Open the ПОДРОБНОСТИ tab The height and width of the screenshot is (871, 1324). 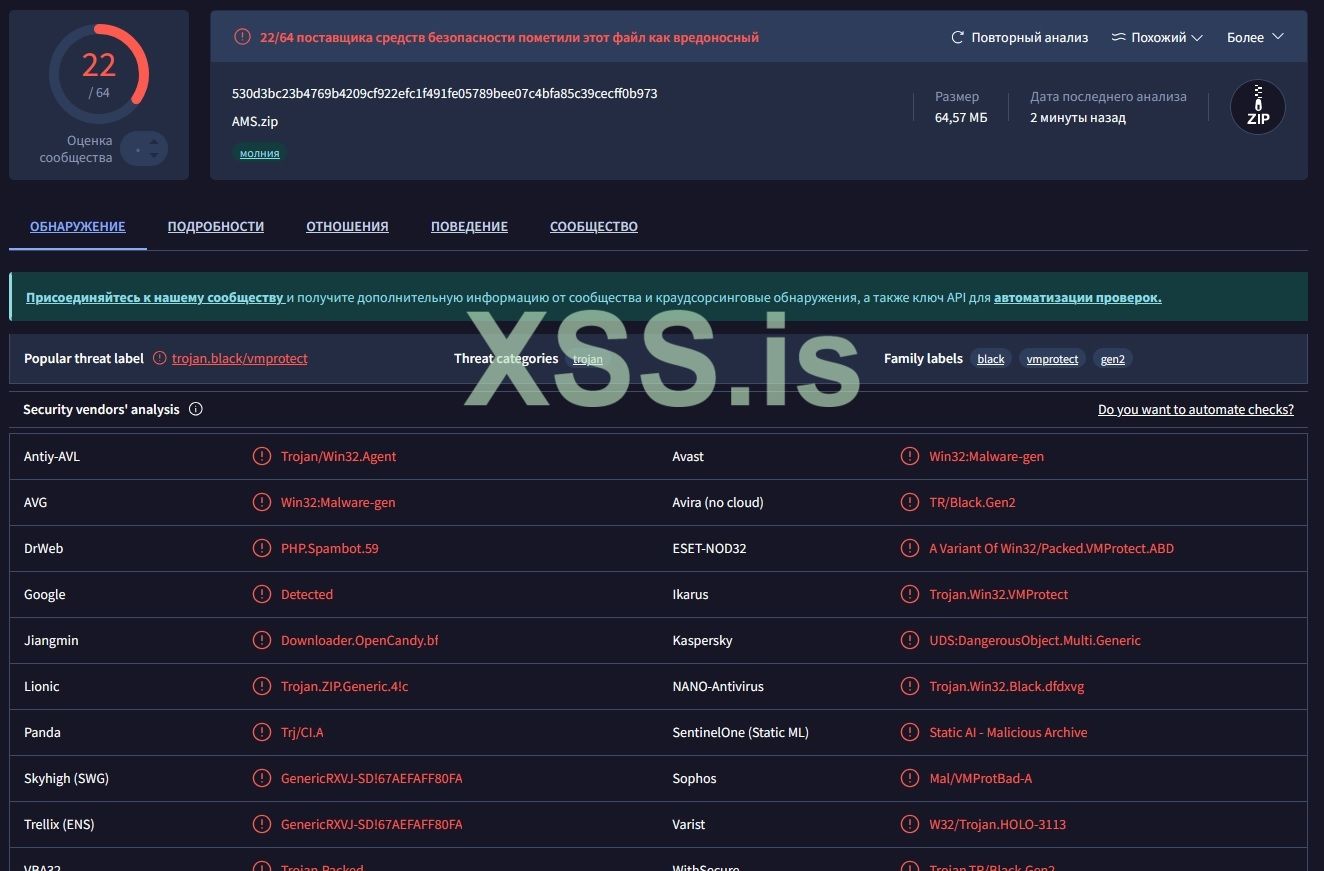216,226
